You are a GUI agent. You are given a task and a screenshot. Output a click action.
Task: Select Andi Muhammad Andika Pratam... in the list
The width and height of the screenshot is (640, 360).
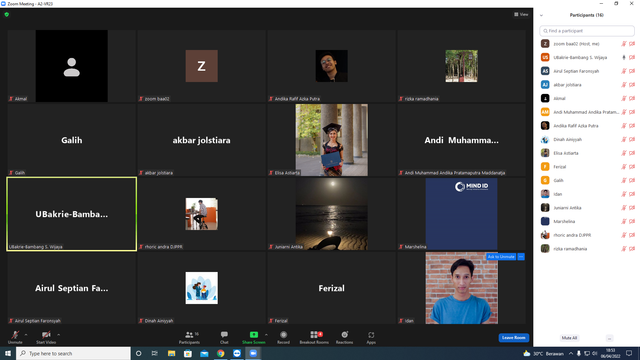(587, 112)
